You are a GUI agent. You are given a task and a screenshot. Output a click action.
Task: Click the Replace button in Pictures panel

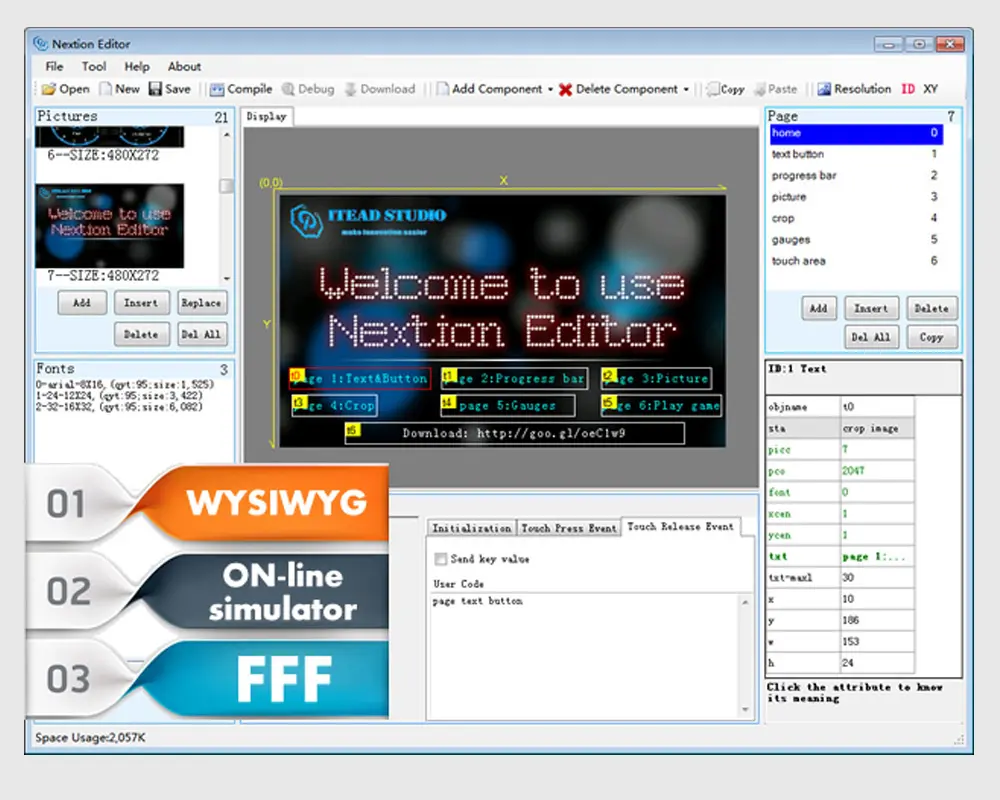201,303
